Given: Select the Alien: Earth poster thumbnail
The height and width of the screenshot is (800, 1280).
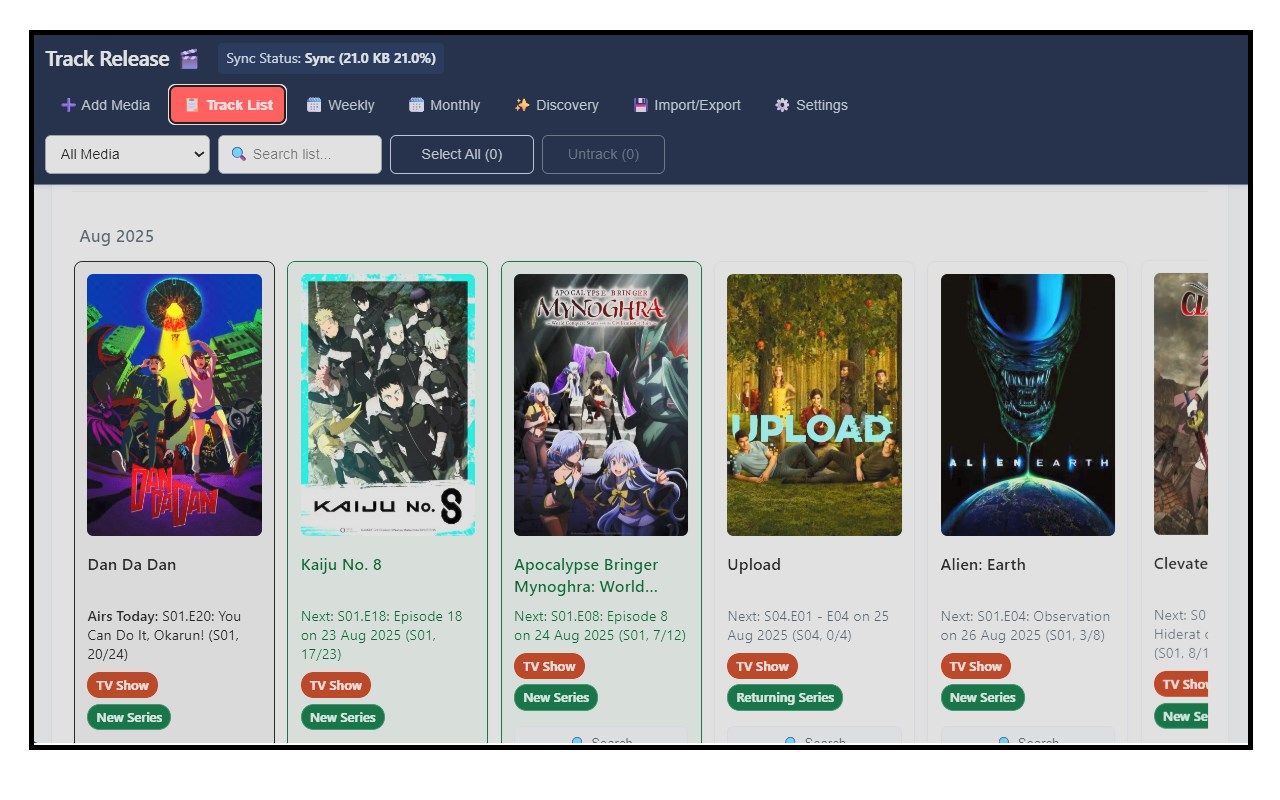Looking at the screenshot, I should click(1028, 405).
